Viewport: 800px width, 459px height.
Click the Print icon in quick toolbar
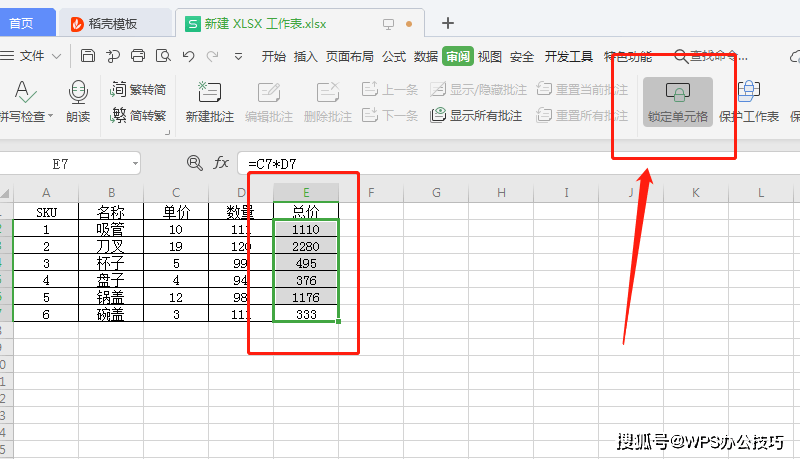[138, 56]
